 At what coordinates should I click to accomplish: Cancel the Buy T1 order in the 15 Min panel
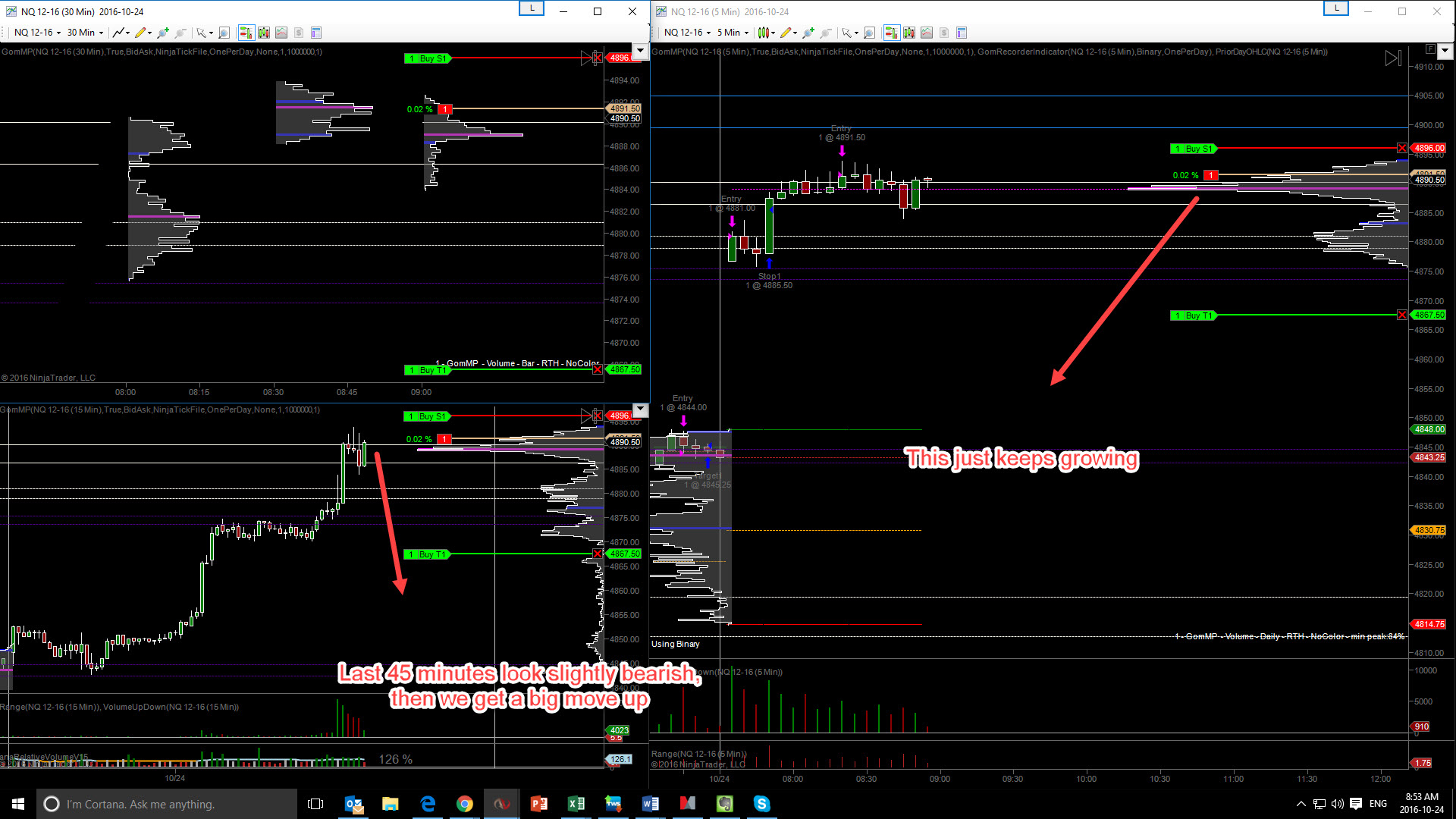tap(598, 554)
